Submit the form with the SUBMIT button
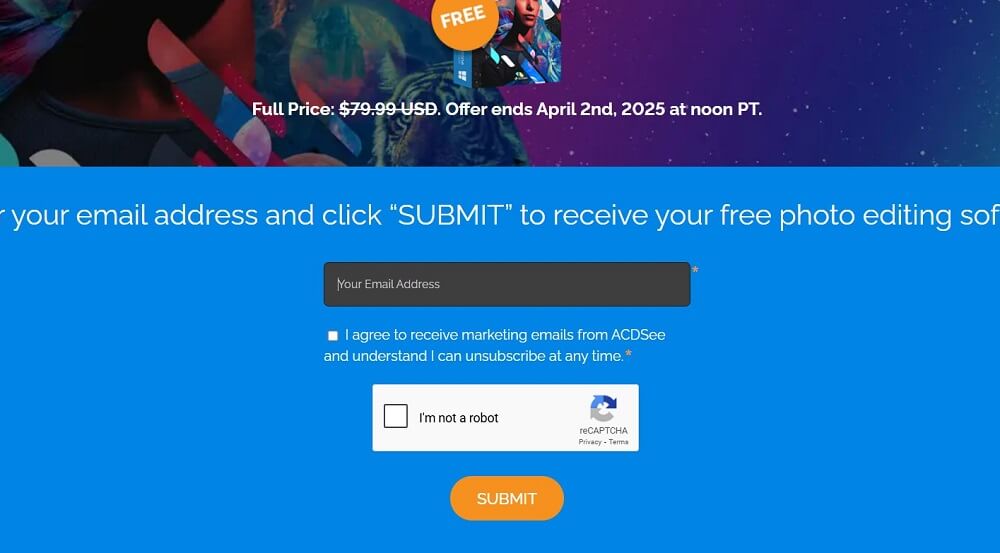The height and width of the screenshot is (553, 1000). point(507,498)
